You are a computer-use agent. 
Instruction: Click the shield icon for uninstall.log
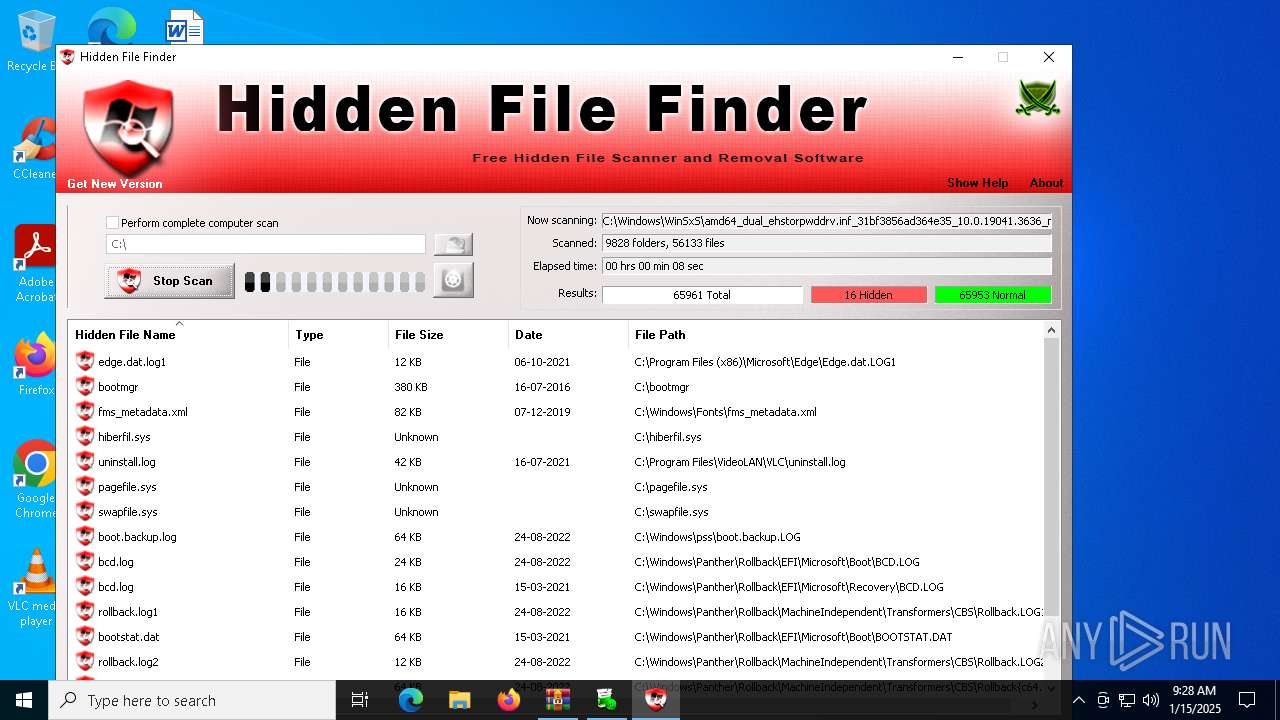[x=85, y=462]
